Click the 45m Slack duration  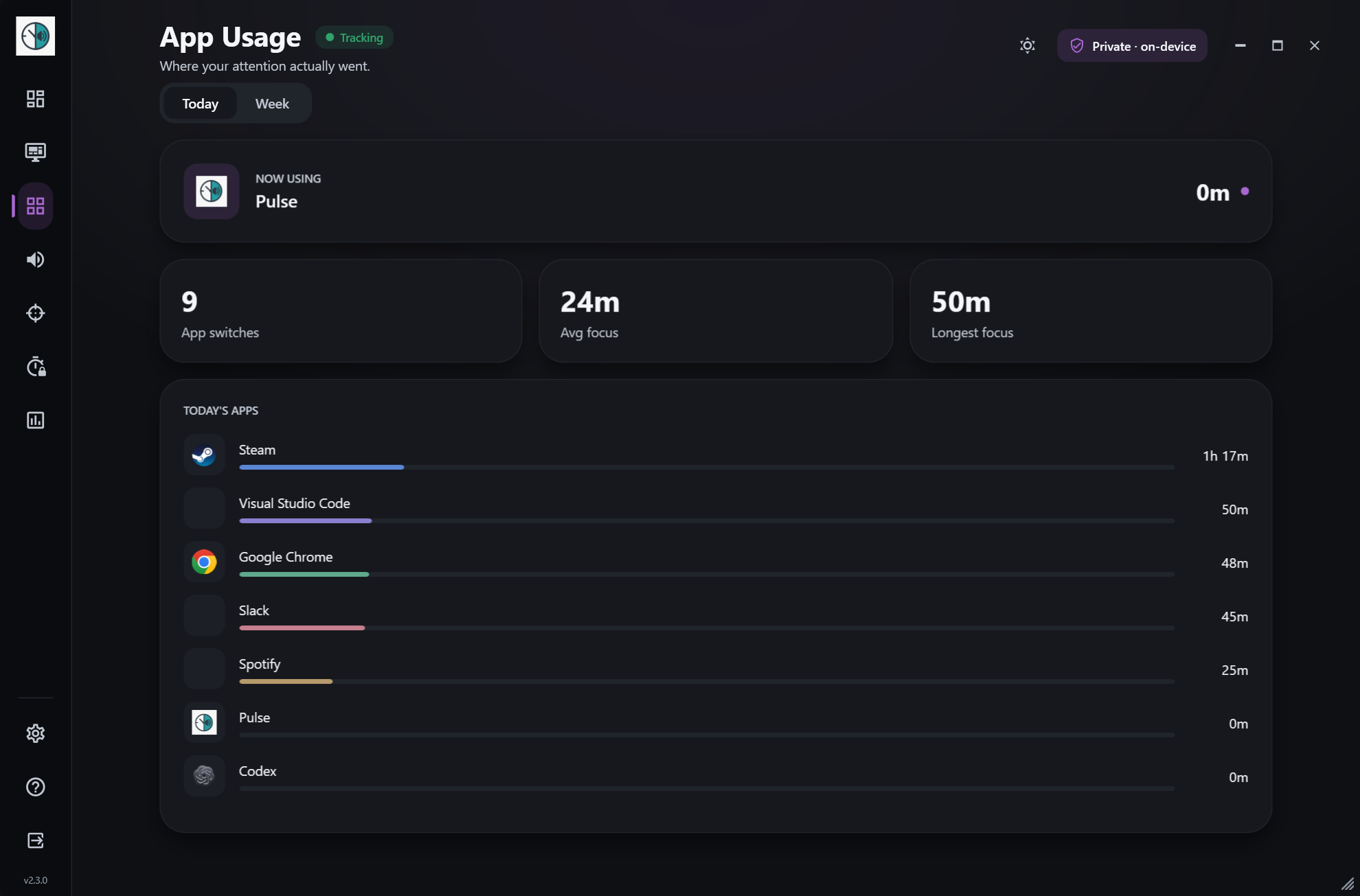click(1234, 617)
